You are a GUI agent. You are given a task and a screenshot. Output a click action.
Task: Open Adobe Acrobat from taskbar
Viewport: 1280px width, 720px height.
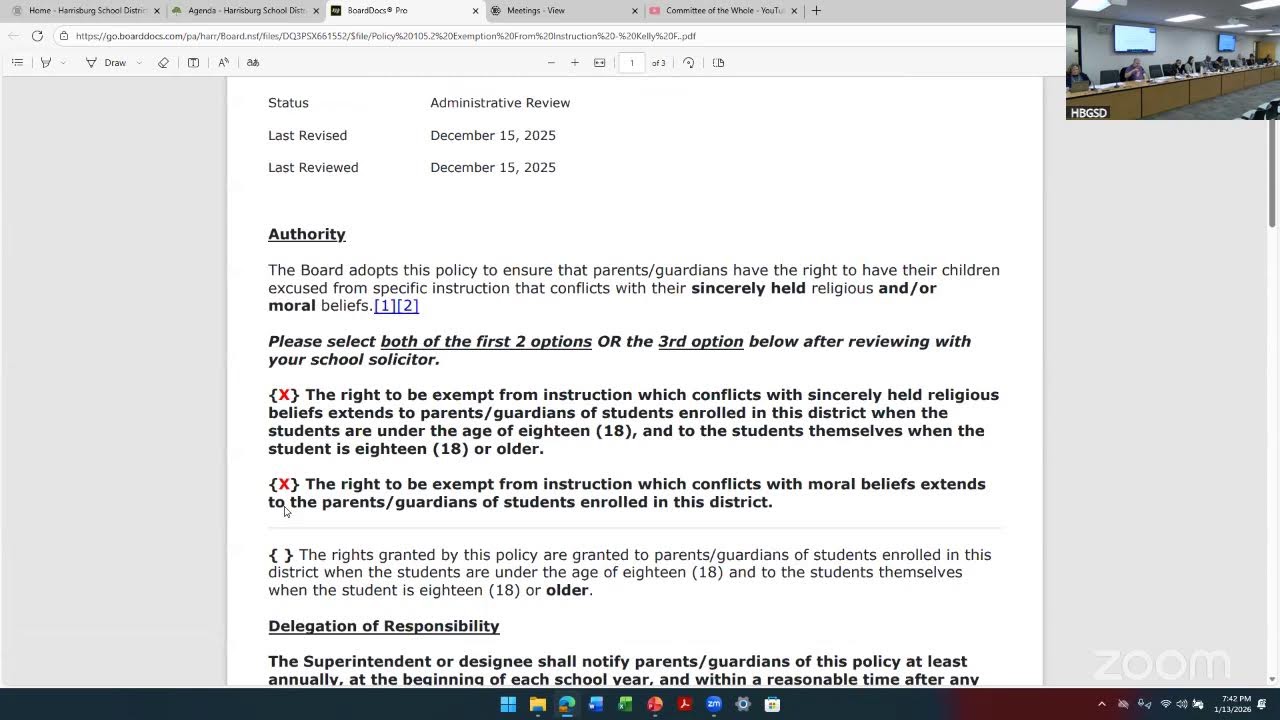pos(685,704)
